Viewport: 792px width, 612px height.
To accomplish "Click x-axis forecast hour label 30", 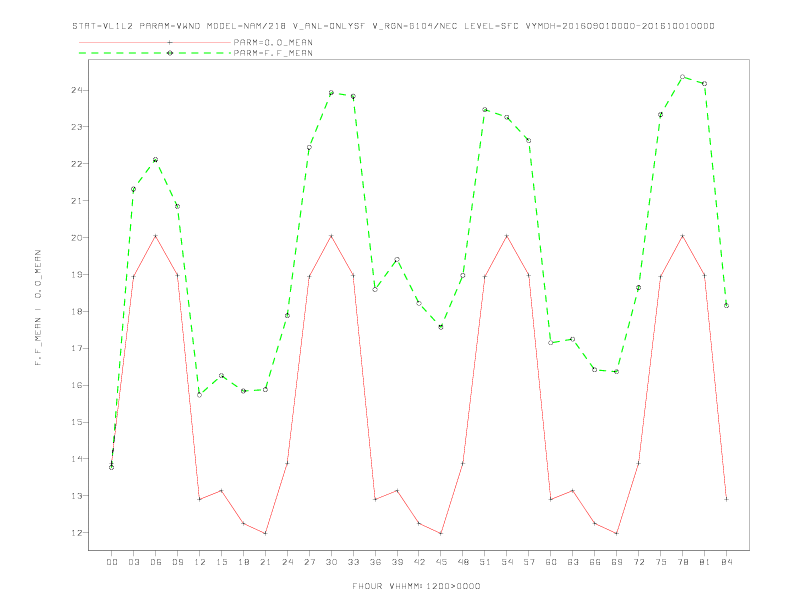I will click(331, 562).
